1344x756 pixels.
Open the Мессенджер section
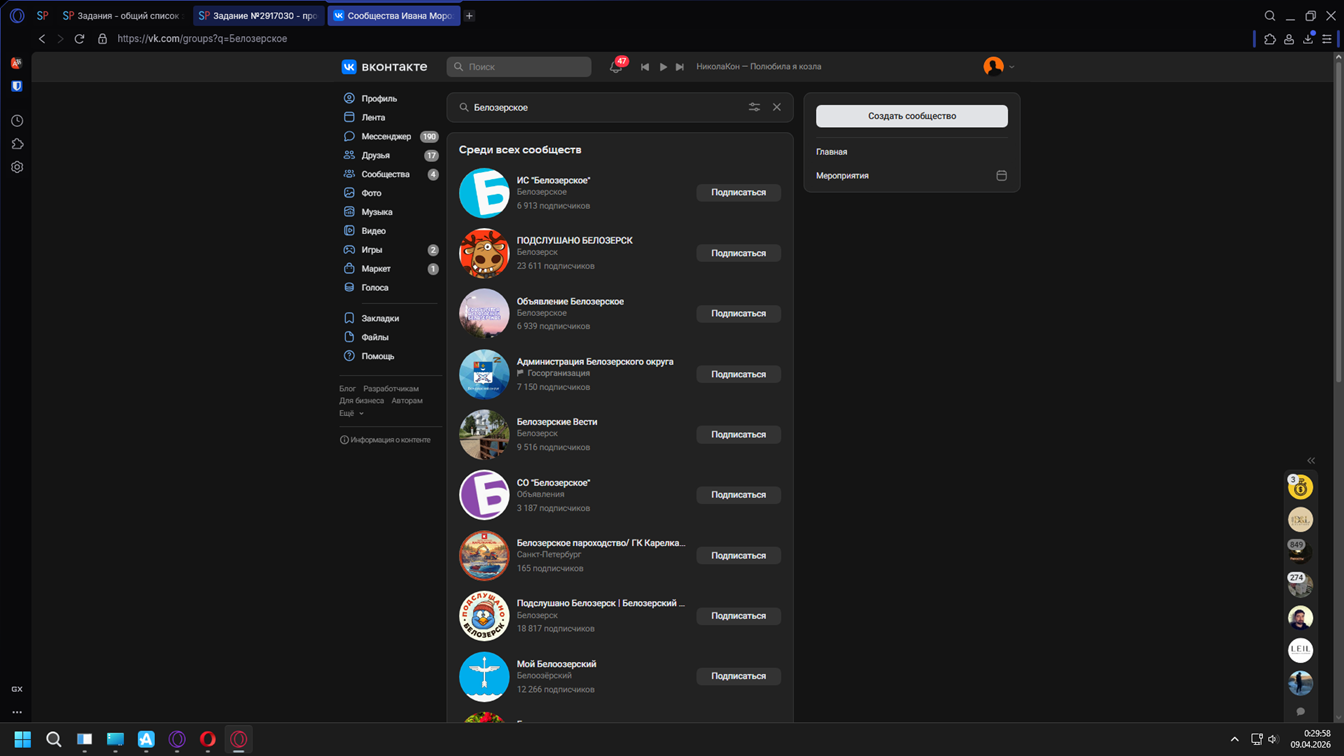pyautogui.click(x=385, y=136)
